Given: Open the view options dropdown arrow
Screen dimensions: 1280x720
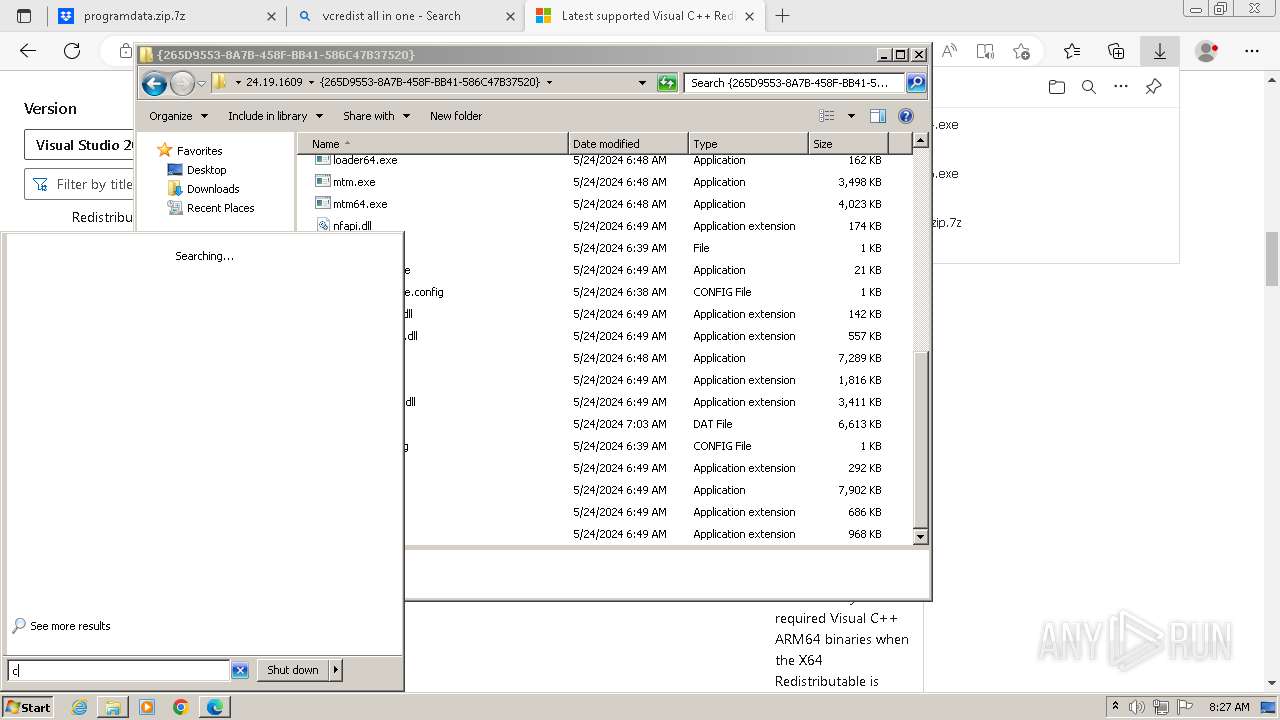Looking at the screenshot, I should click(851, 116).
